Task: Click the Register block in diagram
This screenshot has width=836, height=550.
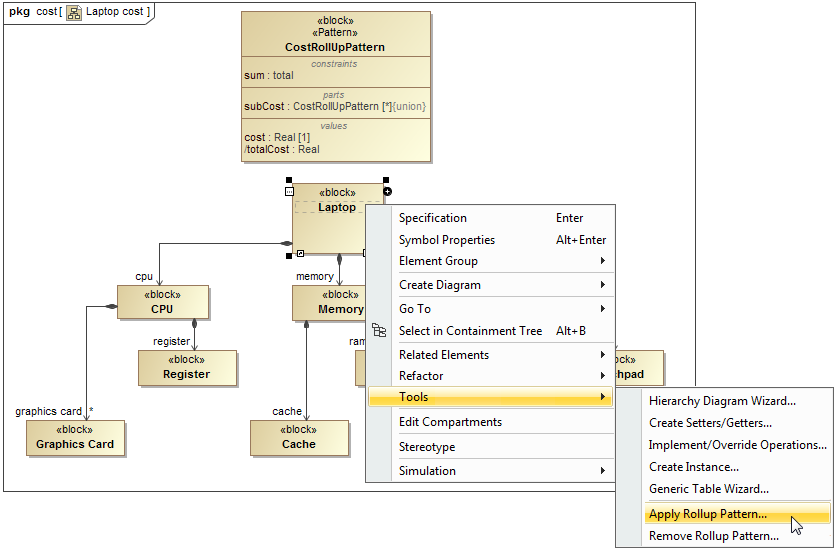Action: tap(187, 368)
